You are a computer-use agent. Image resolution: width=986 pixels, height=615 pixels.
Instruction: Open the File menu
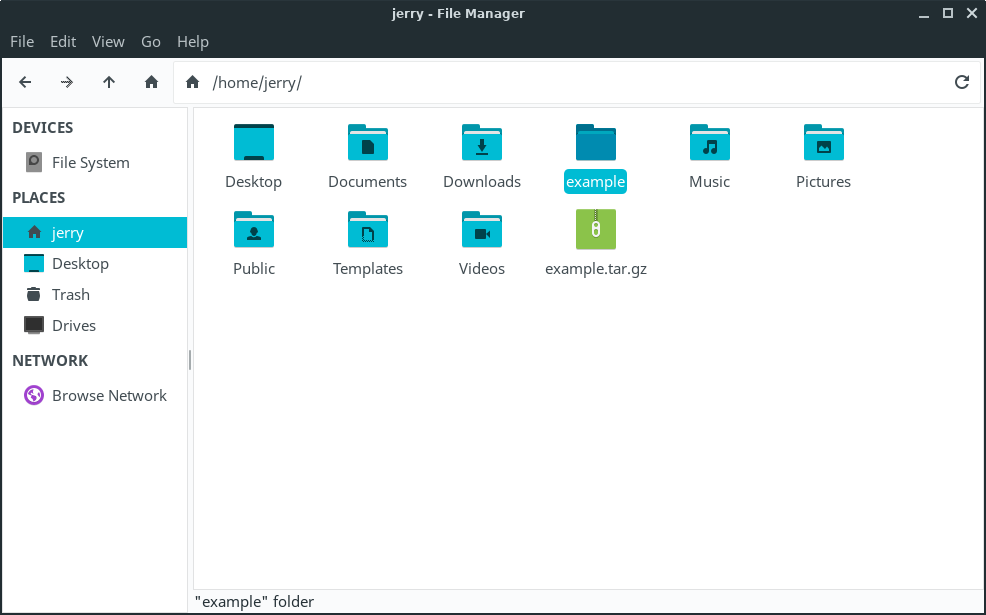pyautogui.click(x=22, y=41)
